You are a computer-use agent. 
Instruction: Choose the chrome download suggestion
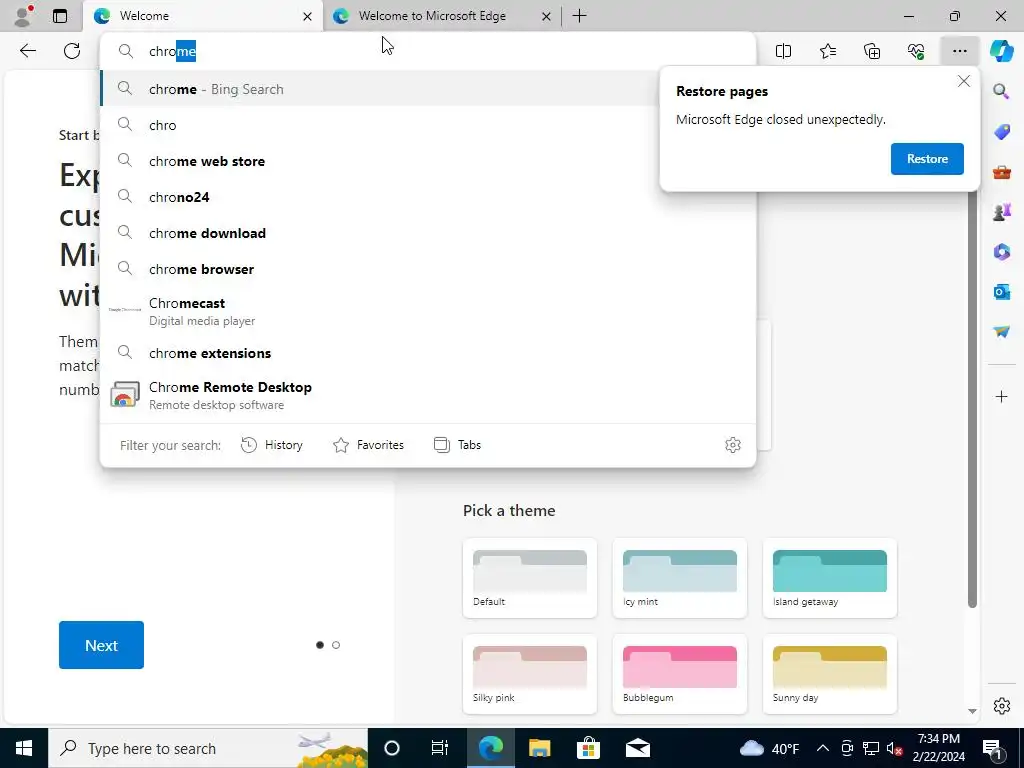point(428,233)
